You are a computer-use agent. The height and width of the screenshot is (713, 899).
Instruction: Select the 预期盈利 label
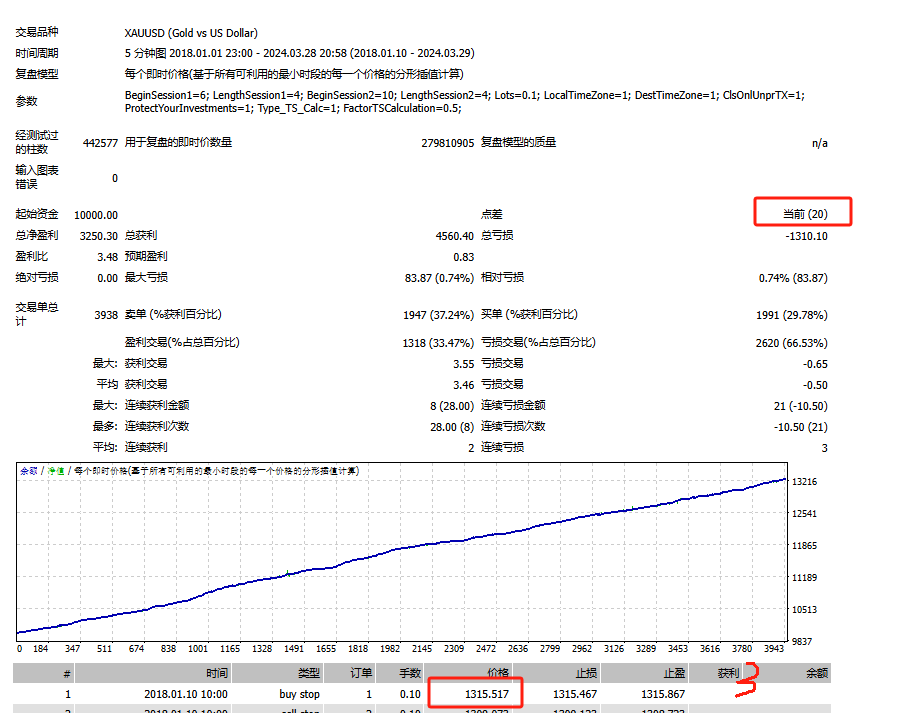[146, 256]
